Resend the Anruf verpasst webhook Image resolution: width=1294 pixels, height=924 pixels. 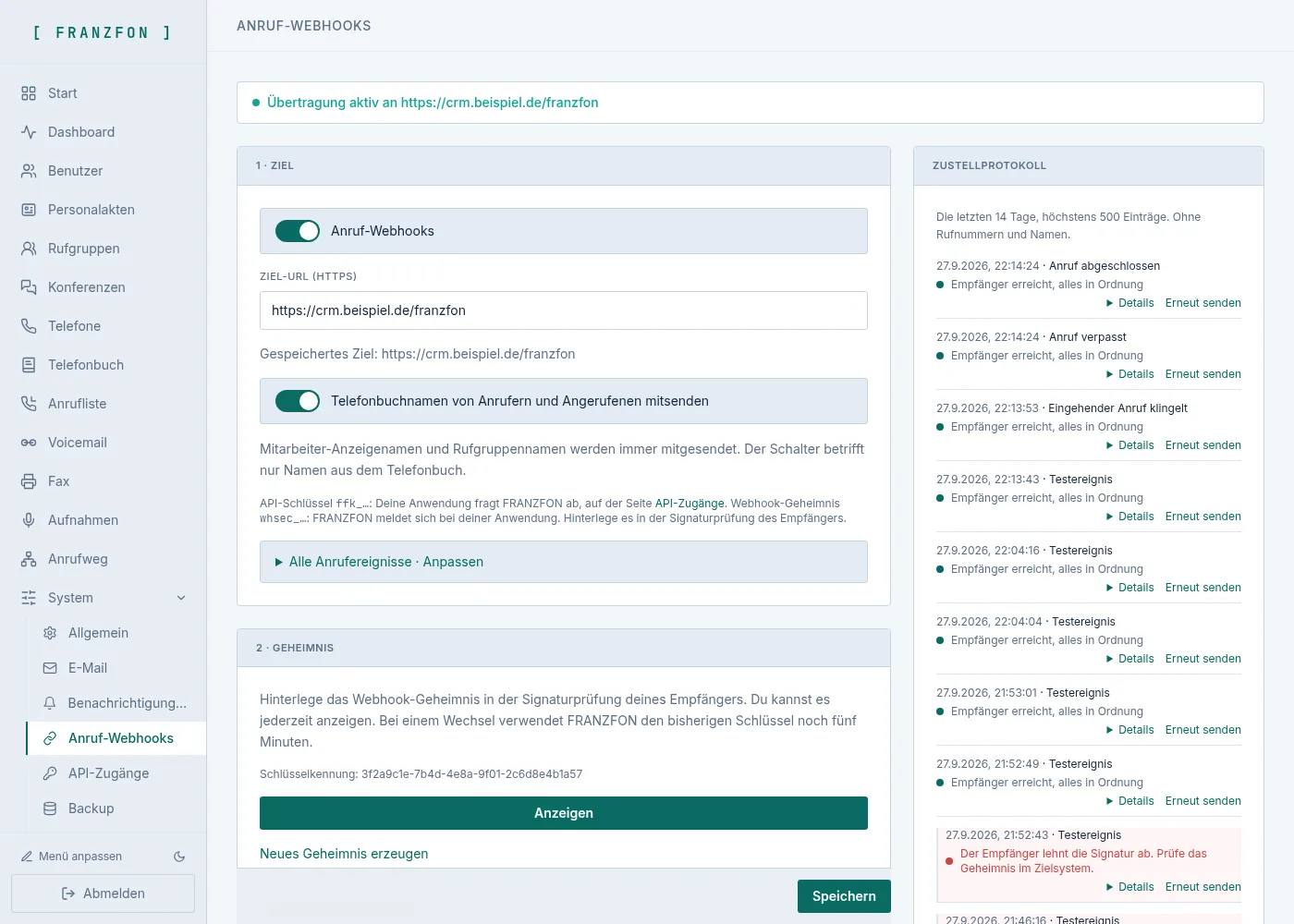(1203, 374)
